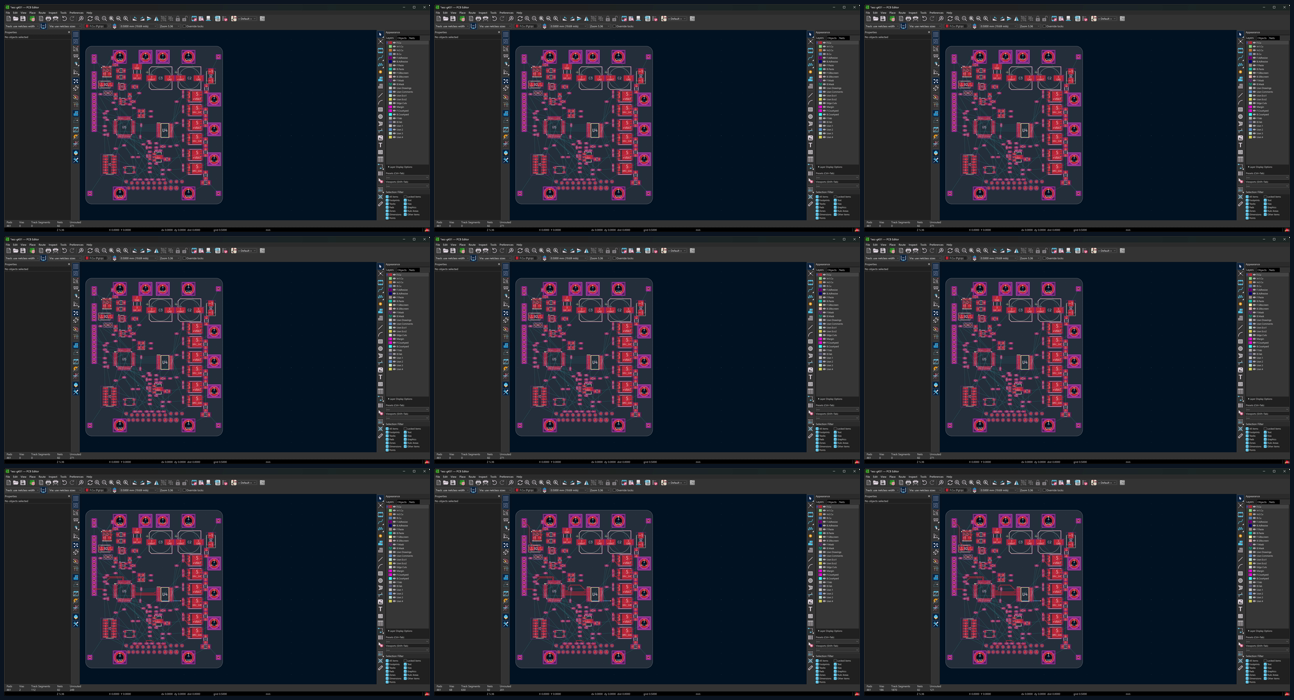Check All items filter in top-left window

387,196
